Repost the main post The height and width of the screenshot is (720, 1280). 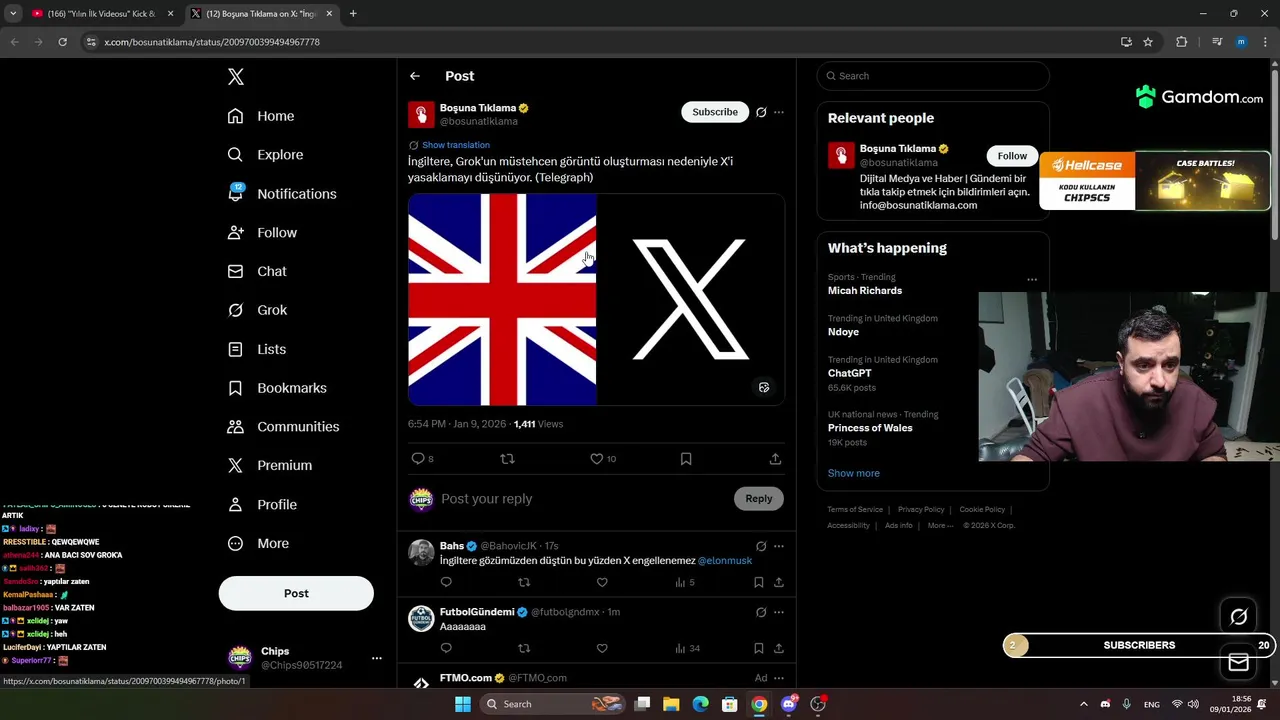coord(507,459)
